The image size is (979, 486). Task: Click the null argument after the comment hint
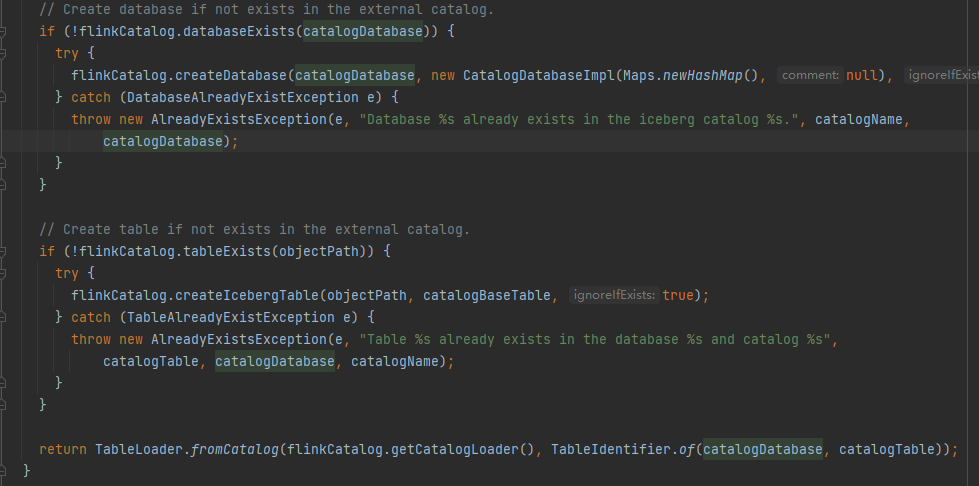pyautogui.click(x=862, y=76)
